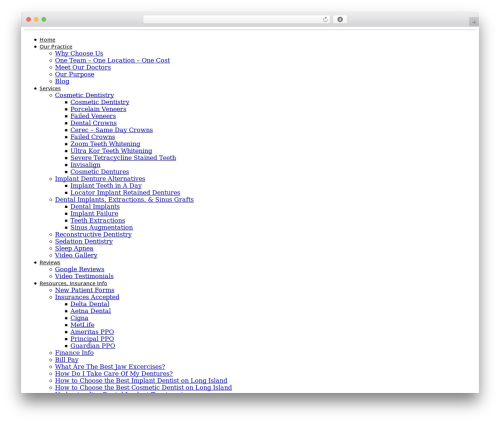Image resolution: width=500 pixels, height=423 pixels.
Task: View the Google Reviews link
Action: (x=80, y=269)
